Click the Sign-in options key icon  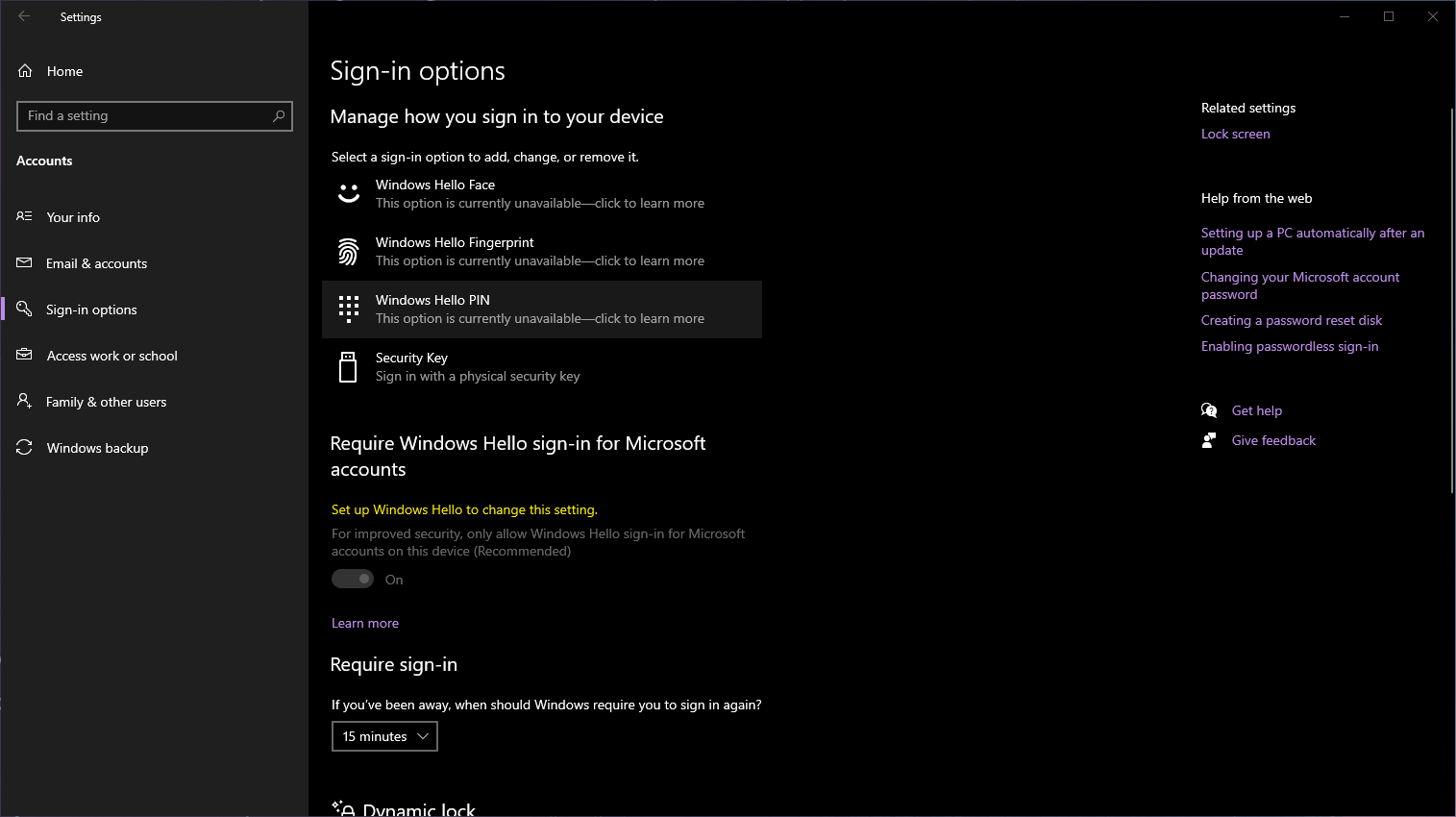pyautogui.click(x=25, y=309)
